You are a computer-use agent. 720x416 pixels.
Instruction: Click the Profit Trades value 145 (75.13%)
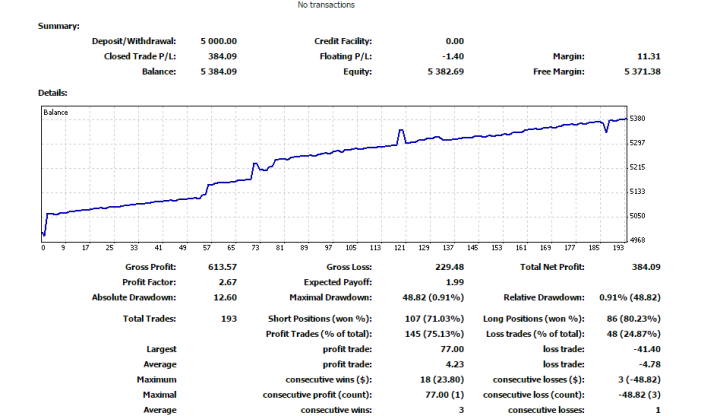coord(434,334)
